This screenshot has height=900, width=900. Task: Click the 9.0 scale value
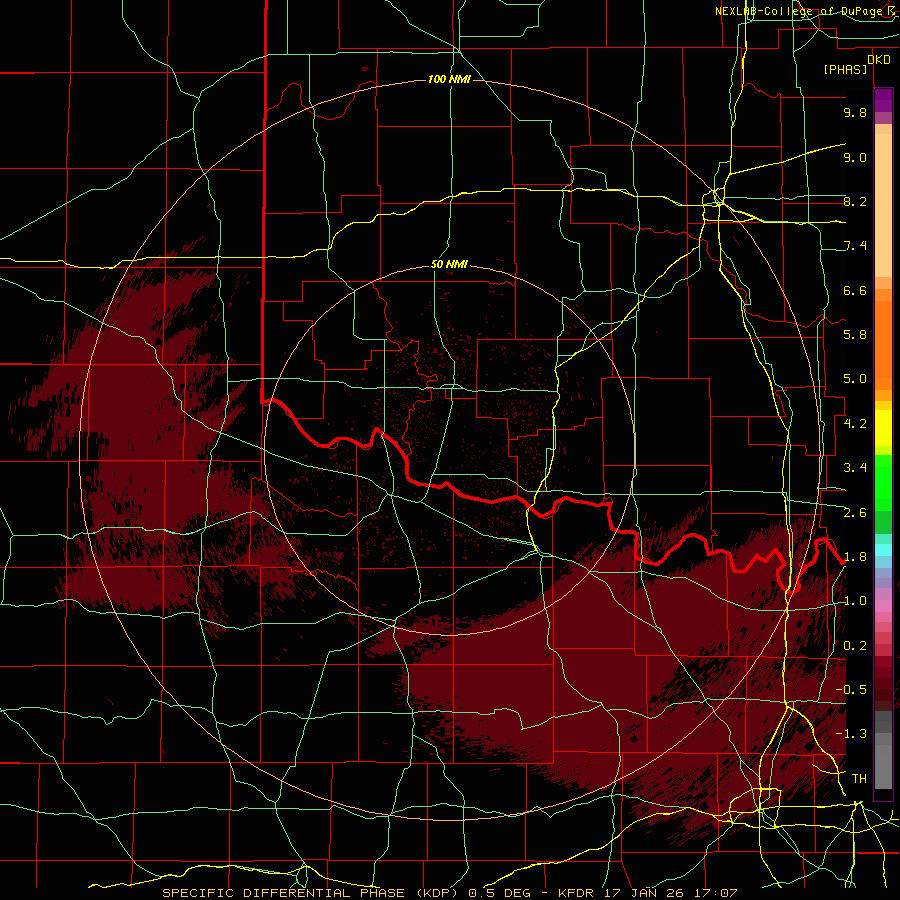pyautogui.click(x=855, y=157)
